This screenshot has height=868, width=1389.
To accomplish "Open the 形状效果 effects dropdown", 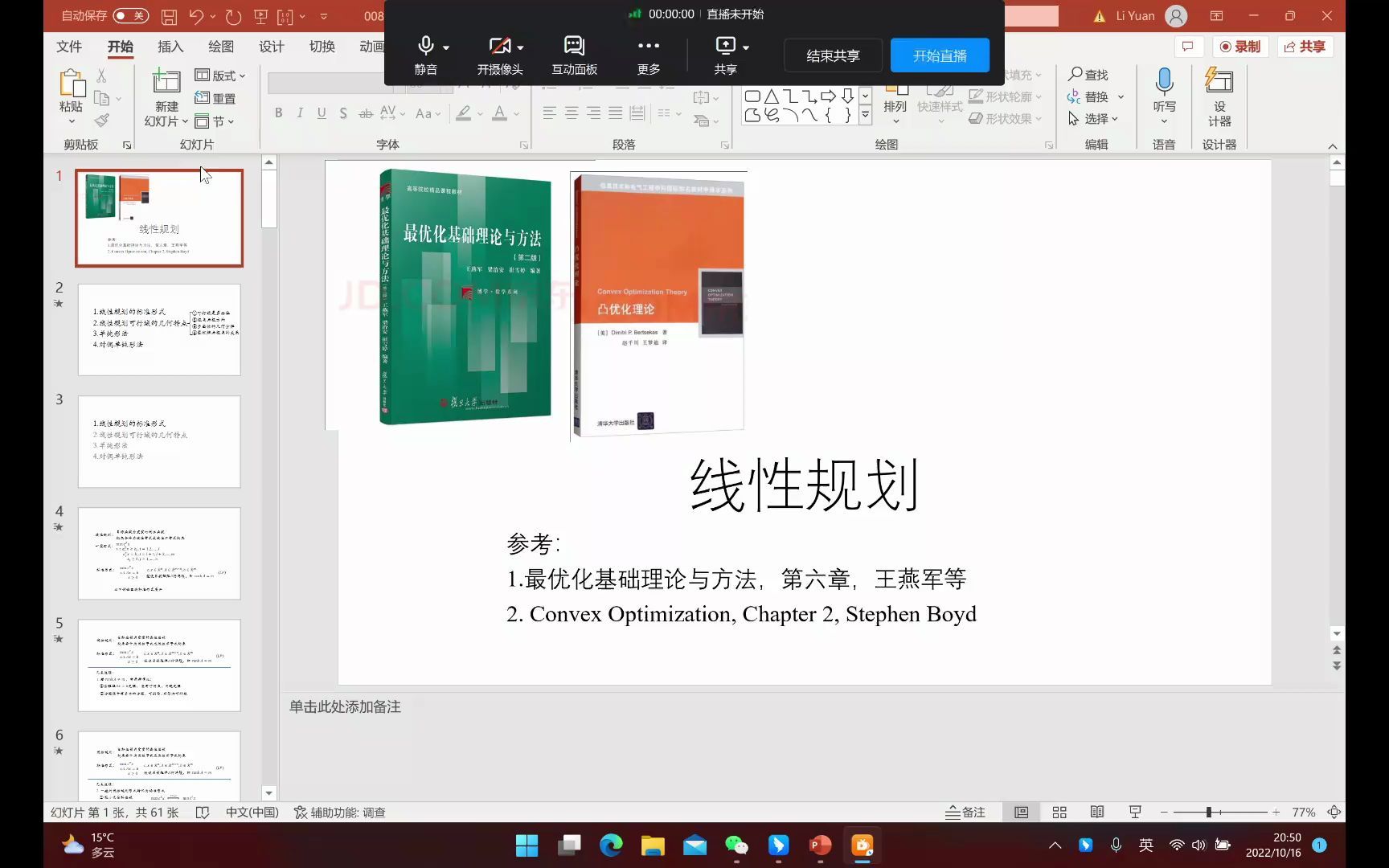I will [1006, 118].
